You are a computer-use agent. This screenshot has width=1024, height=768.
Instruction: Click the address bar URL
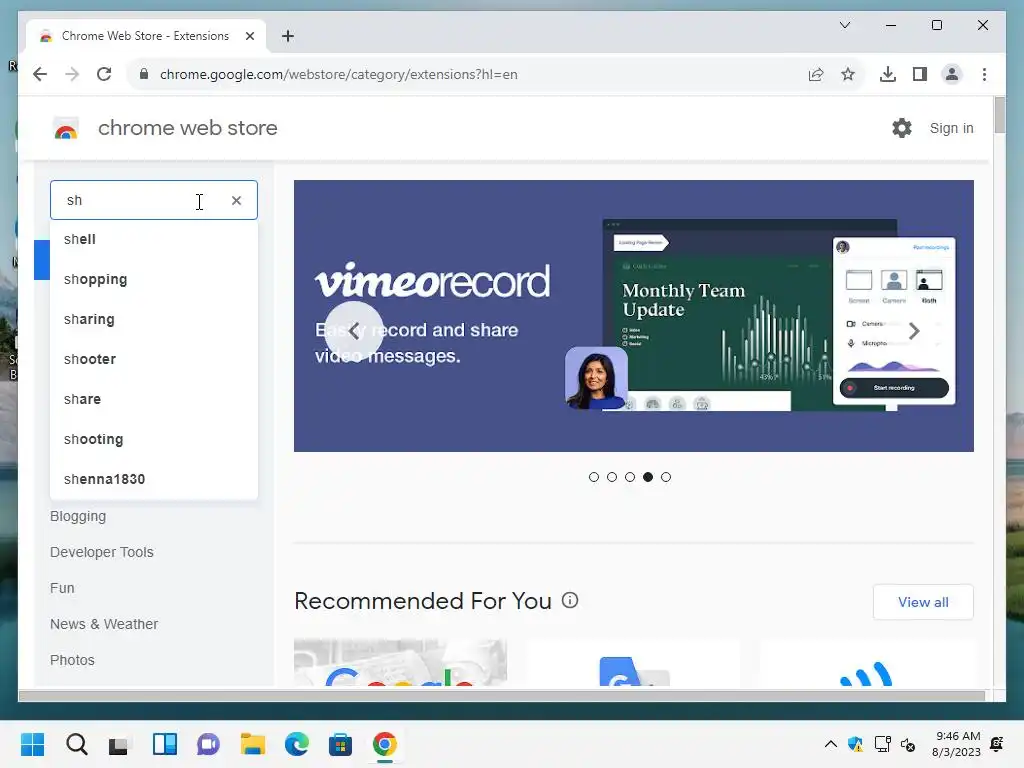click(x=339, y=74)
